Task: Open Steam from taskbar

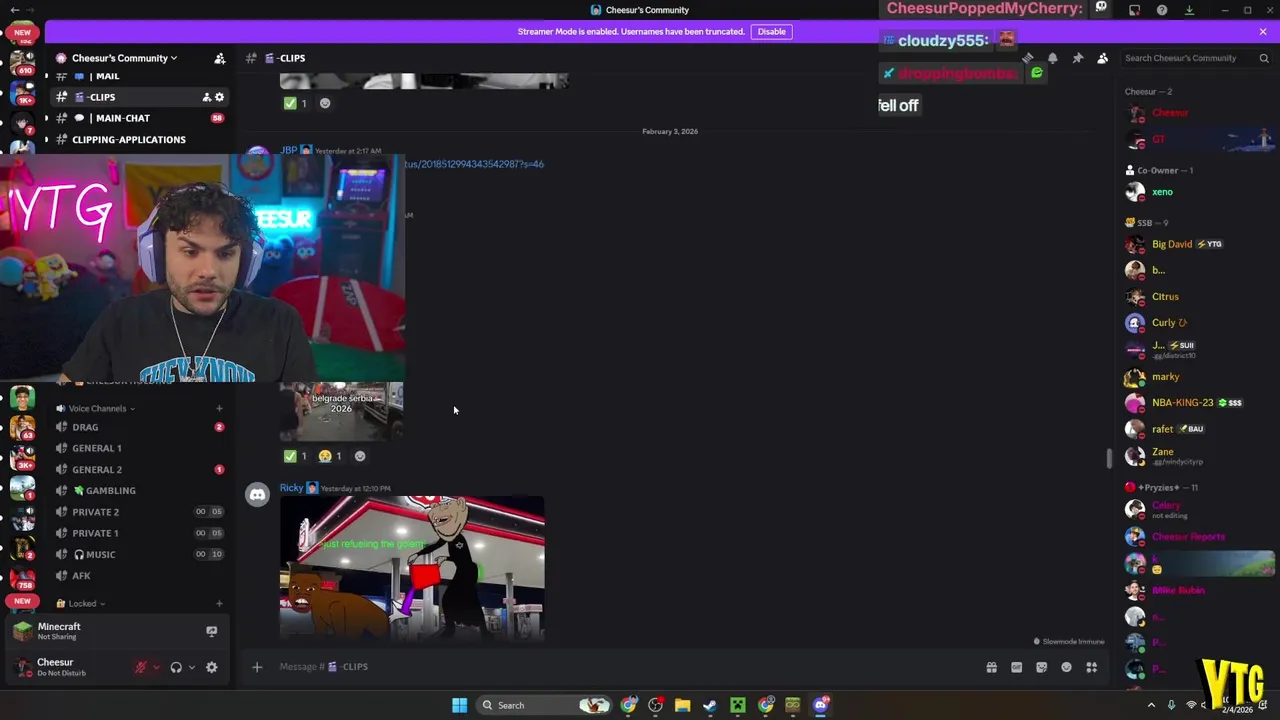Action: [709, 705]
